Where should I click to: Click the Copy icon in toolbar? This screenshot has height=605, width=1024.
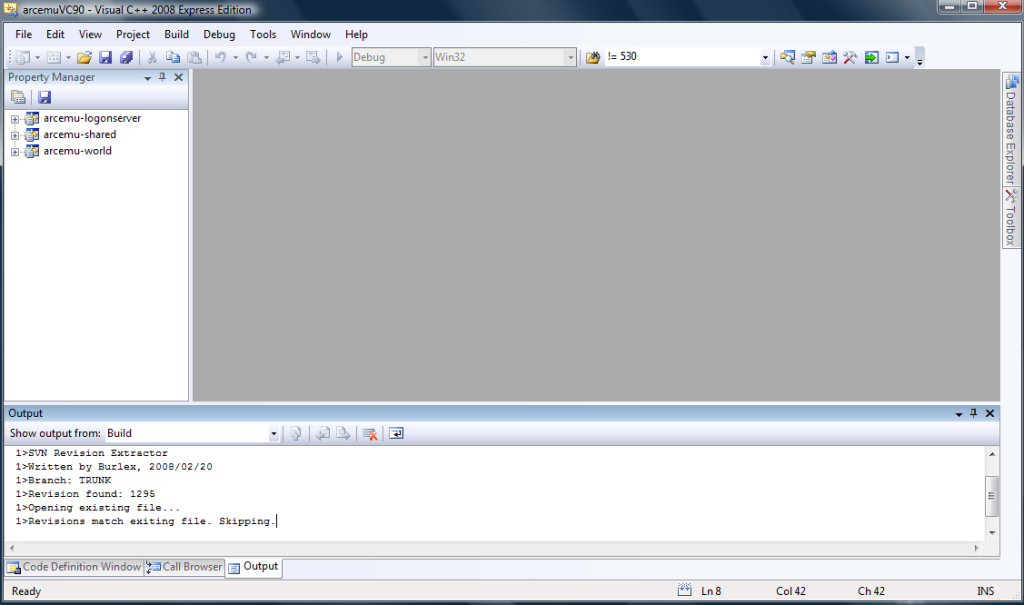pos(173,57)
